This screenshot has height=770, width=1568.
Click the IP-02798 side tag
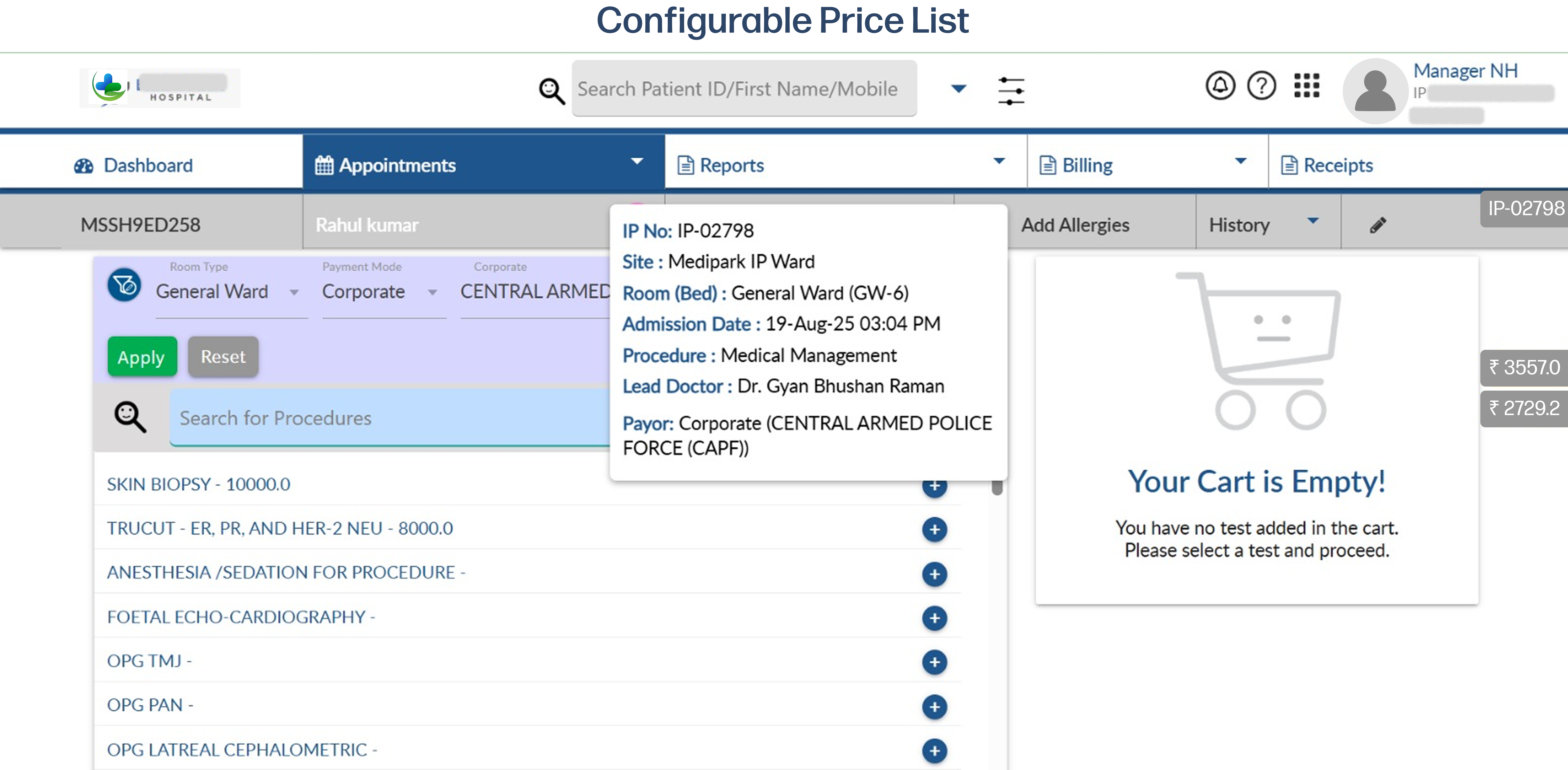1525,209
